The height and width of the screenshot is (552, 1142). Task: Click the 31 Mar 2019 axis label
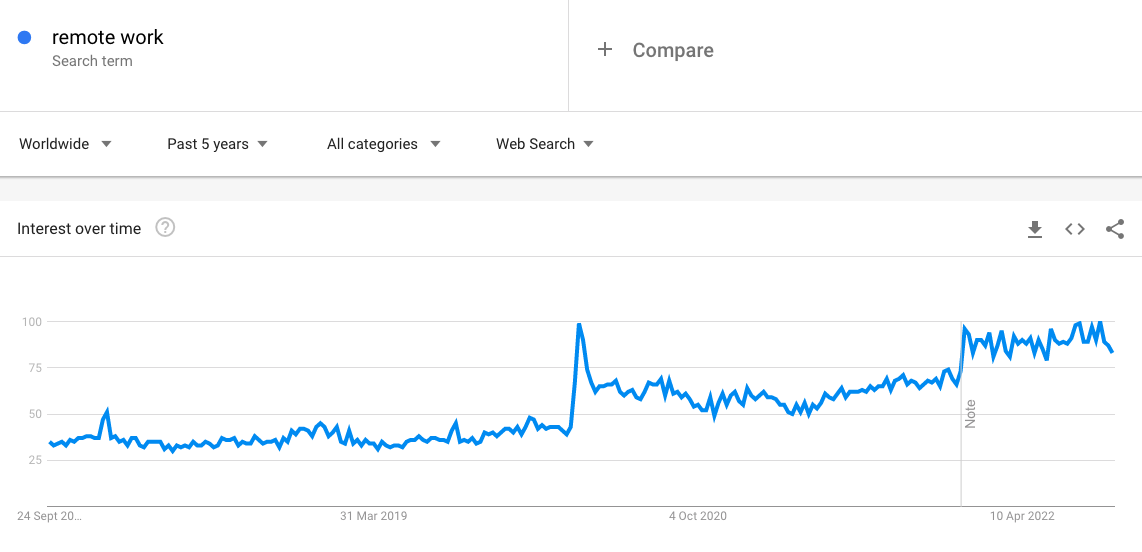pyautogui.click(x=374, y=516)
